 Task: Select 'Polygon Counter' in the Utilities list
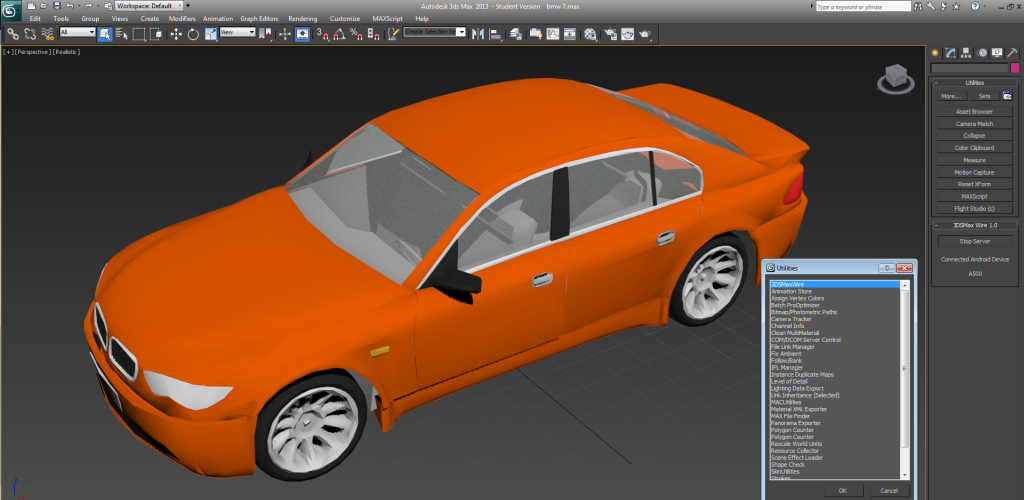click(792, 430)
